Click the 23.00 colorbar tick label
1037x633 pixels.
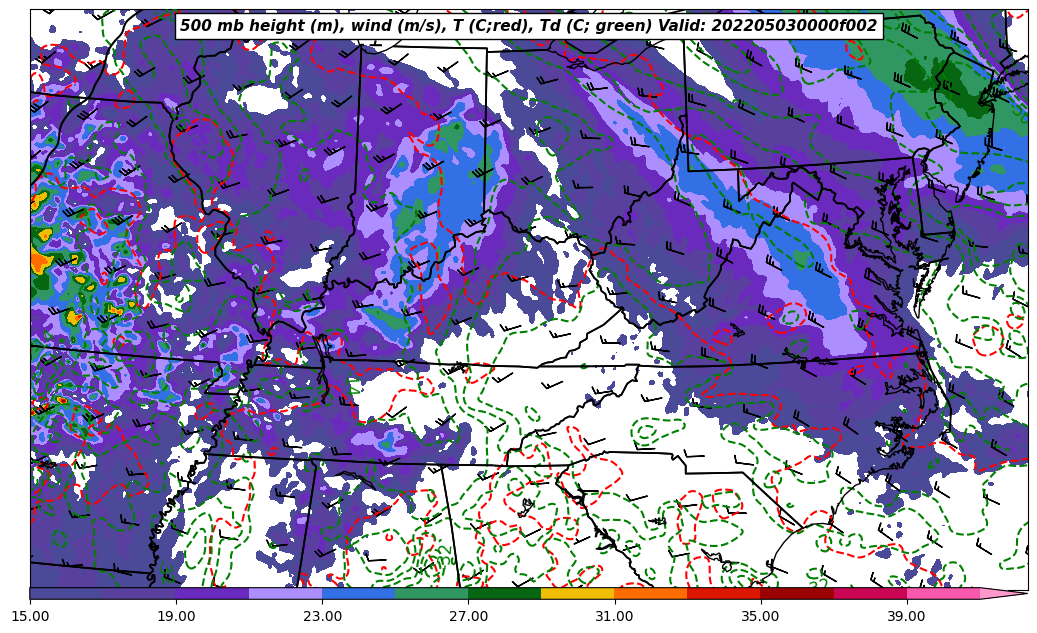coord(322,616)
